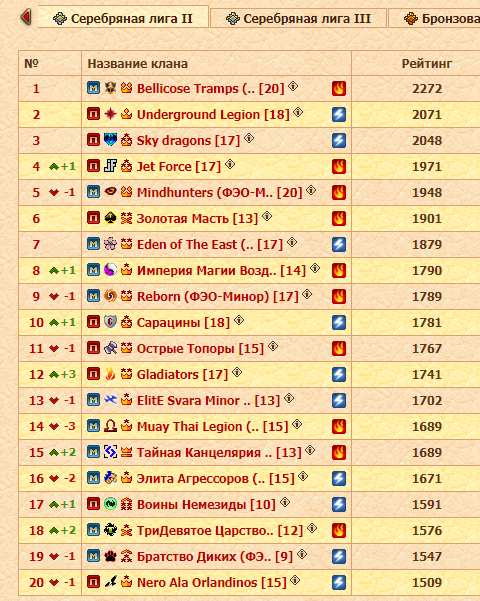Click fire icon in Тайная Канцелярия row
This screenshot has width=480, height=601.
tap(339, 452)
